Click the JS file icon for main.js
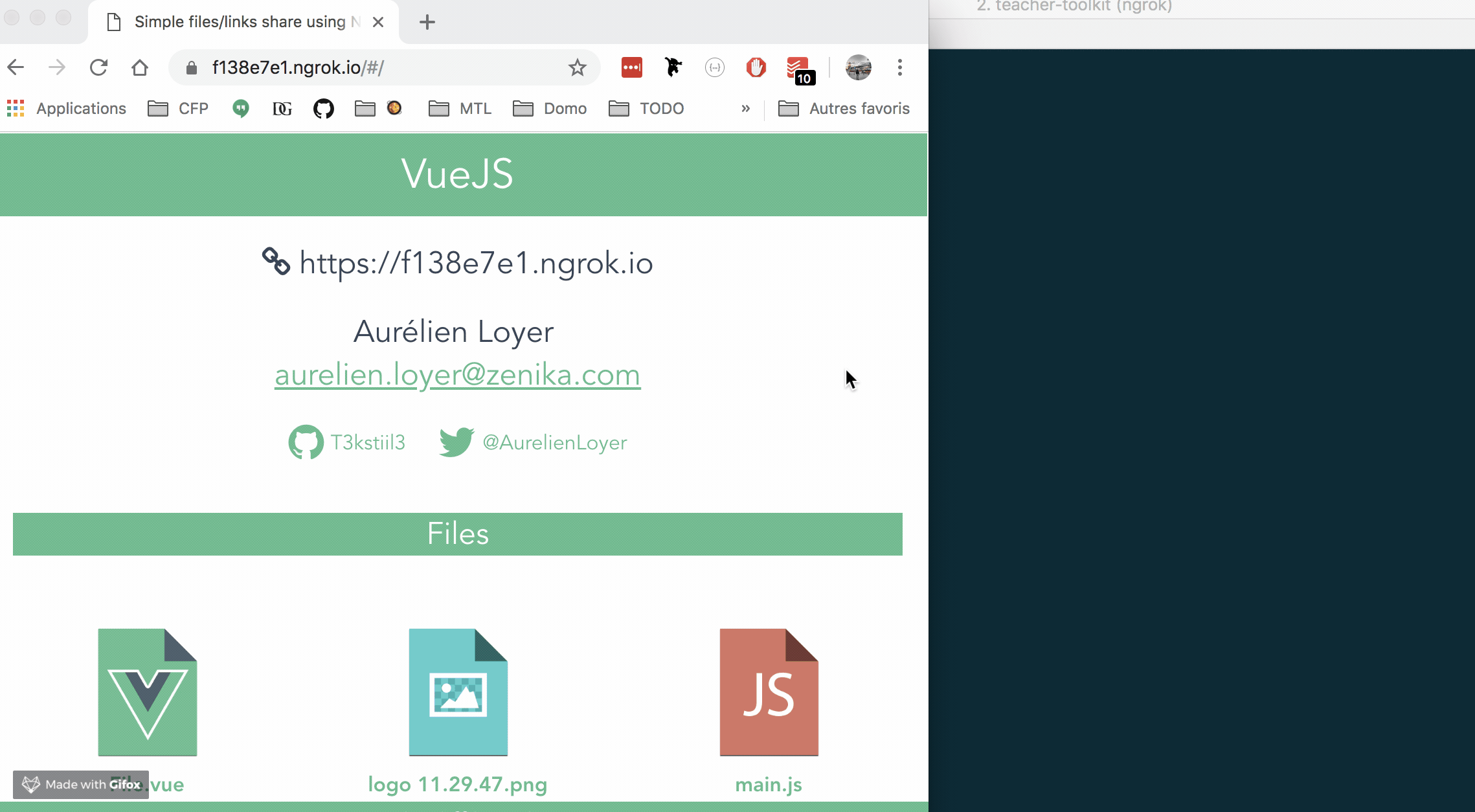 pos(769,692)
